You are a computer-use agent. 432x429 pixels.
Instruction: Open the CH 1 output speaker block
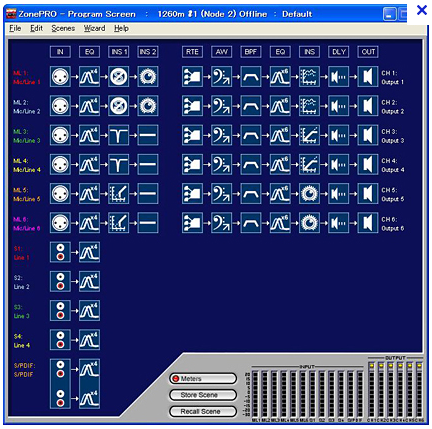click(x=368, y=77)
